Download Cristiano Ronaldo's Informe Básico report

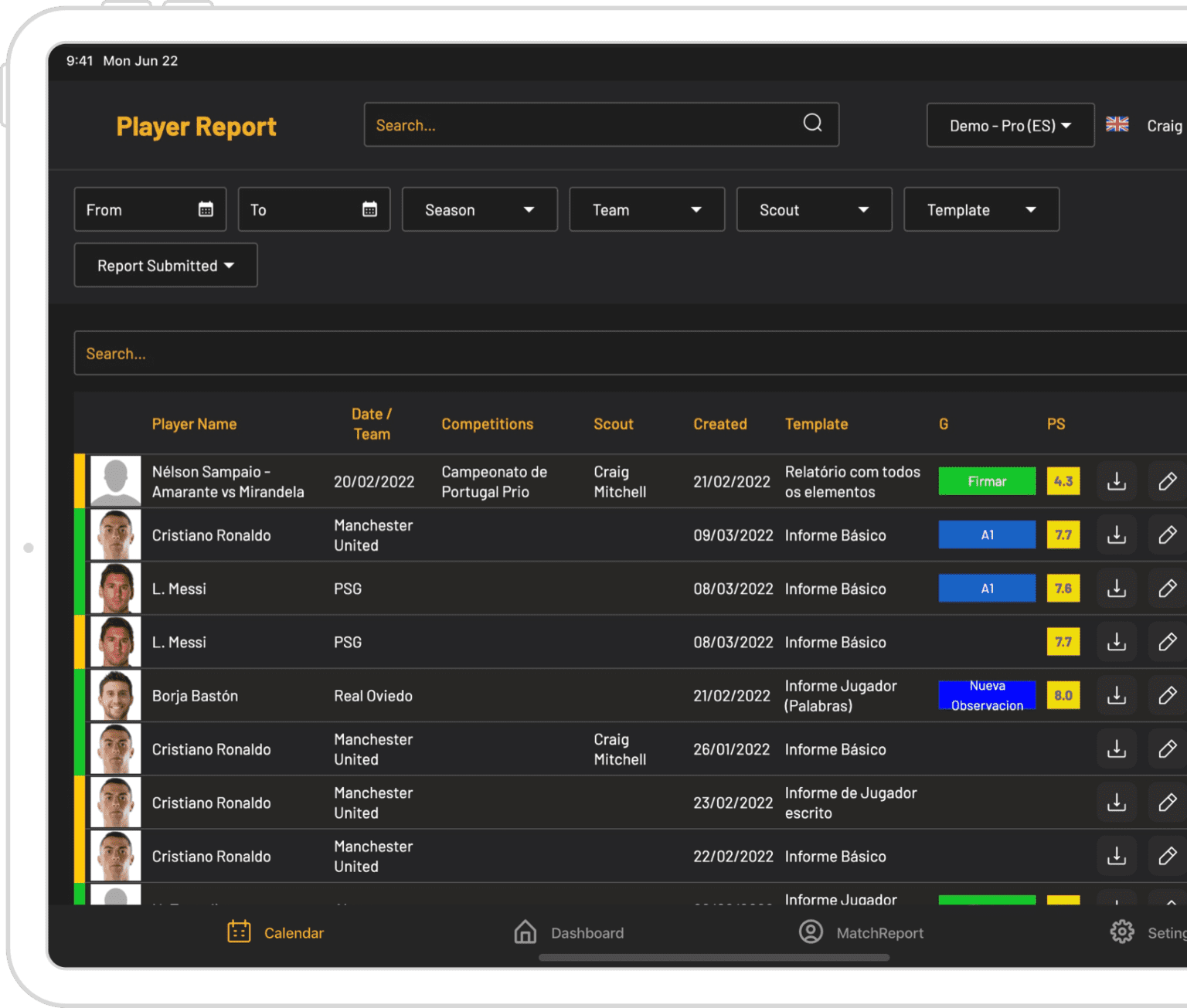tap(1116, 535)
